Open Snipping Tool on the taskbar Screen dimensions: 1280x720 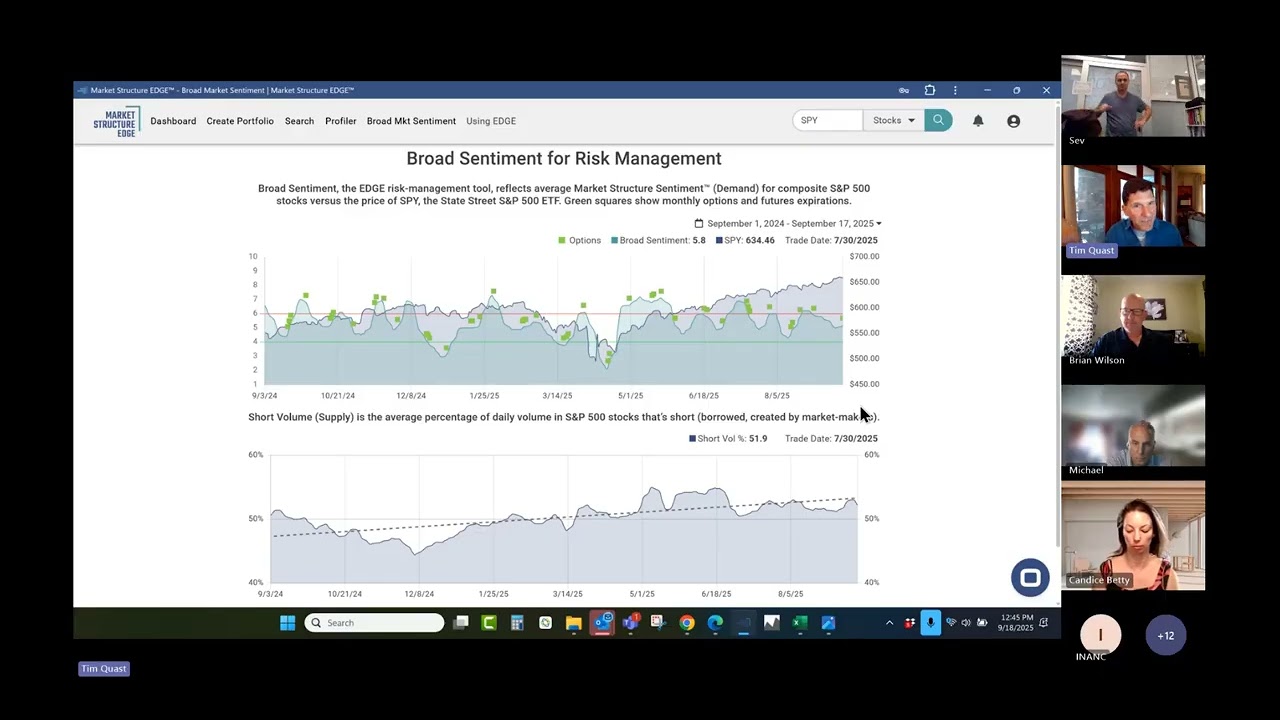click(x=658, y=623)
